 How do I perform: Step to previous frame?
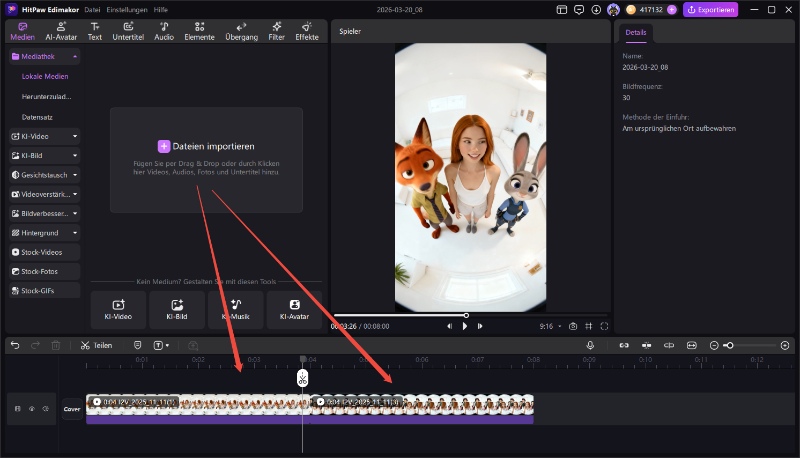point(449,326)
